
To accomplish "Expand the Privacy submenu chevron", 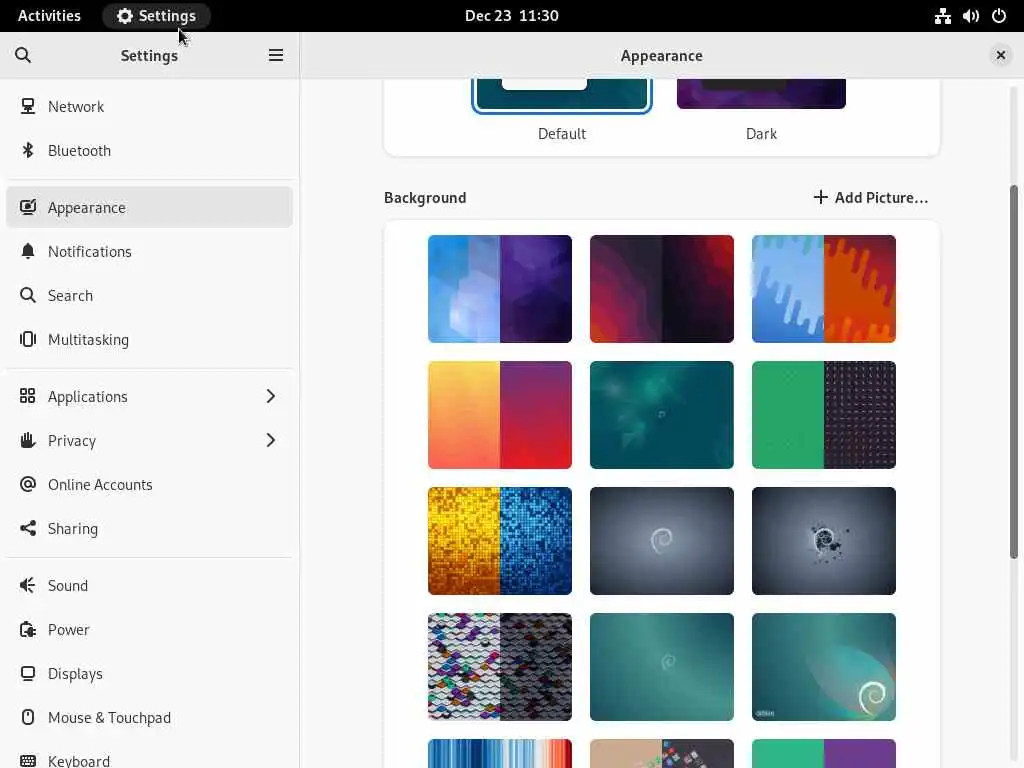I will [270, 440].
